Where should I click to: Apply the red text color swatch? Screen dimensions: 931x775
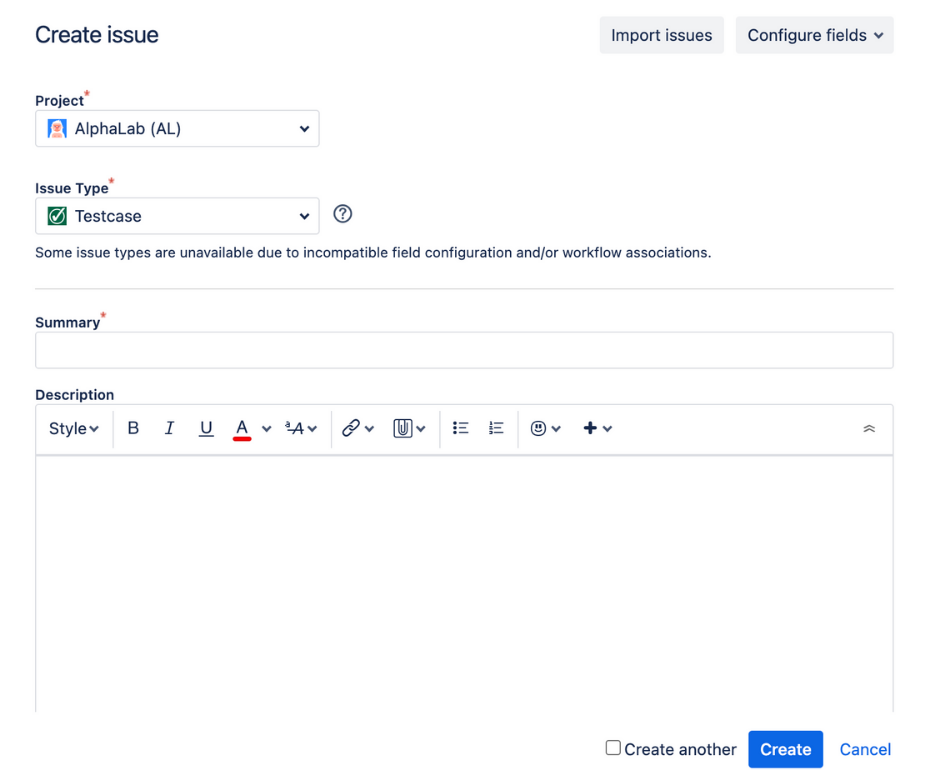pos(241,428)
